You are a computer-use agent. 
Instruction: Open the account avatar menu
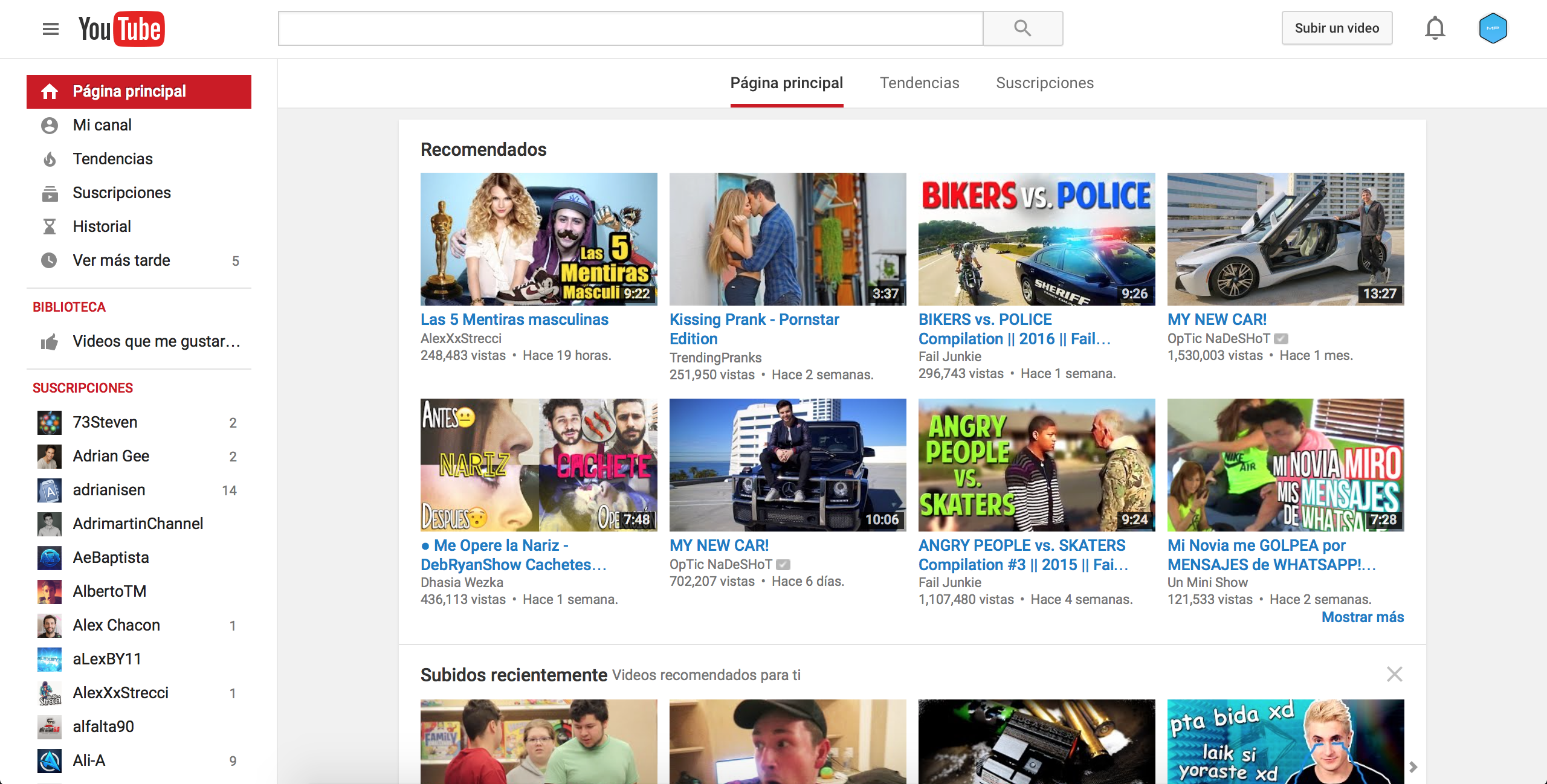[x=1493, y=28]
